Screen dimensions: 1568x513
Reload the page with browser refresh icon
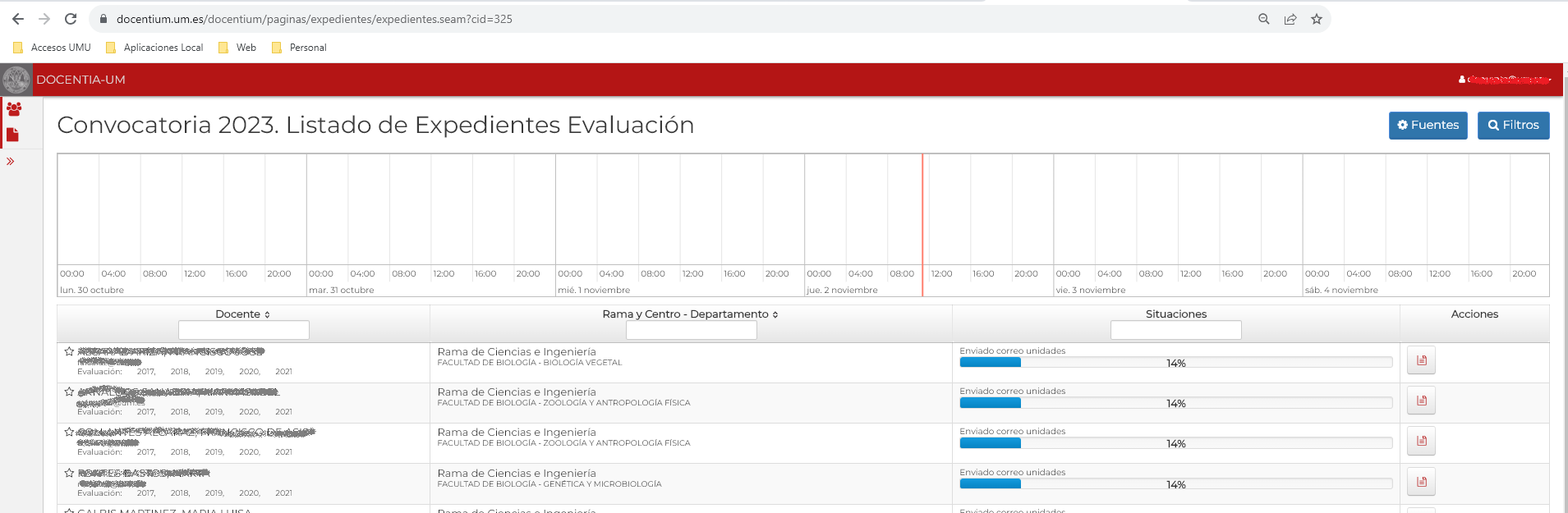pos(71,19)
